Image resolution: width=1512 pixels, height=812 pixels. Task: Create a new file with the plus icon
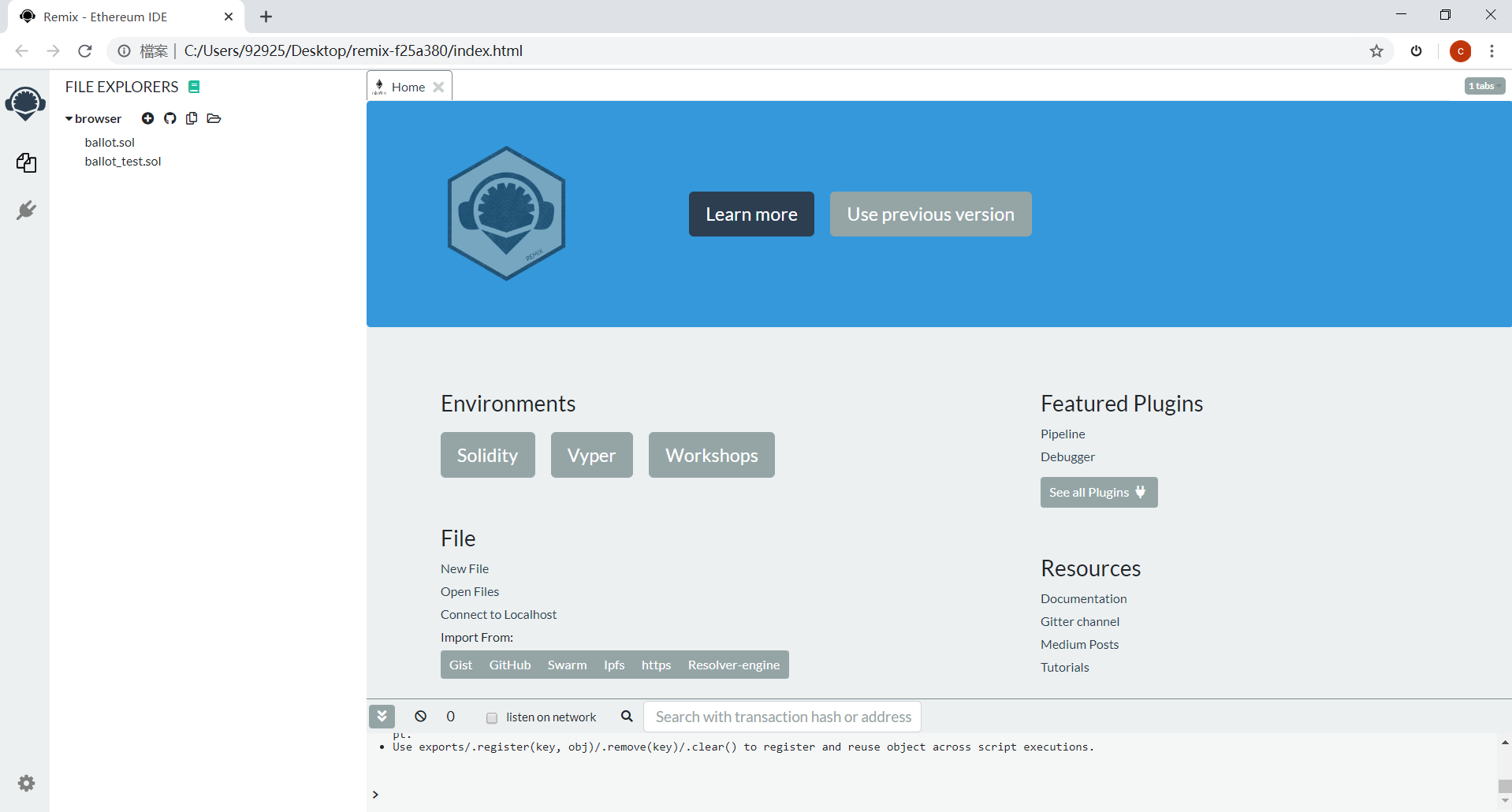click(147, 118)
